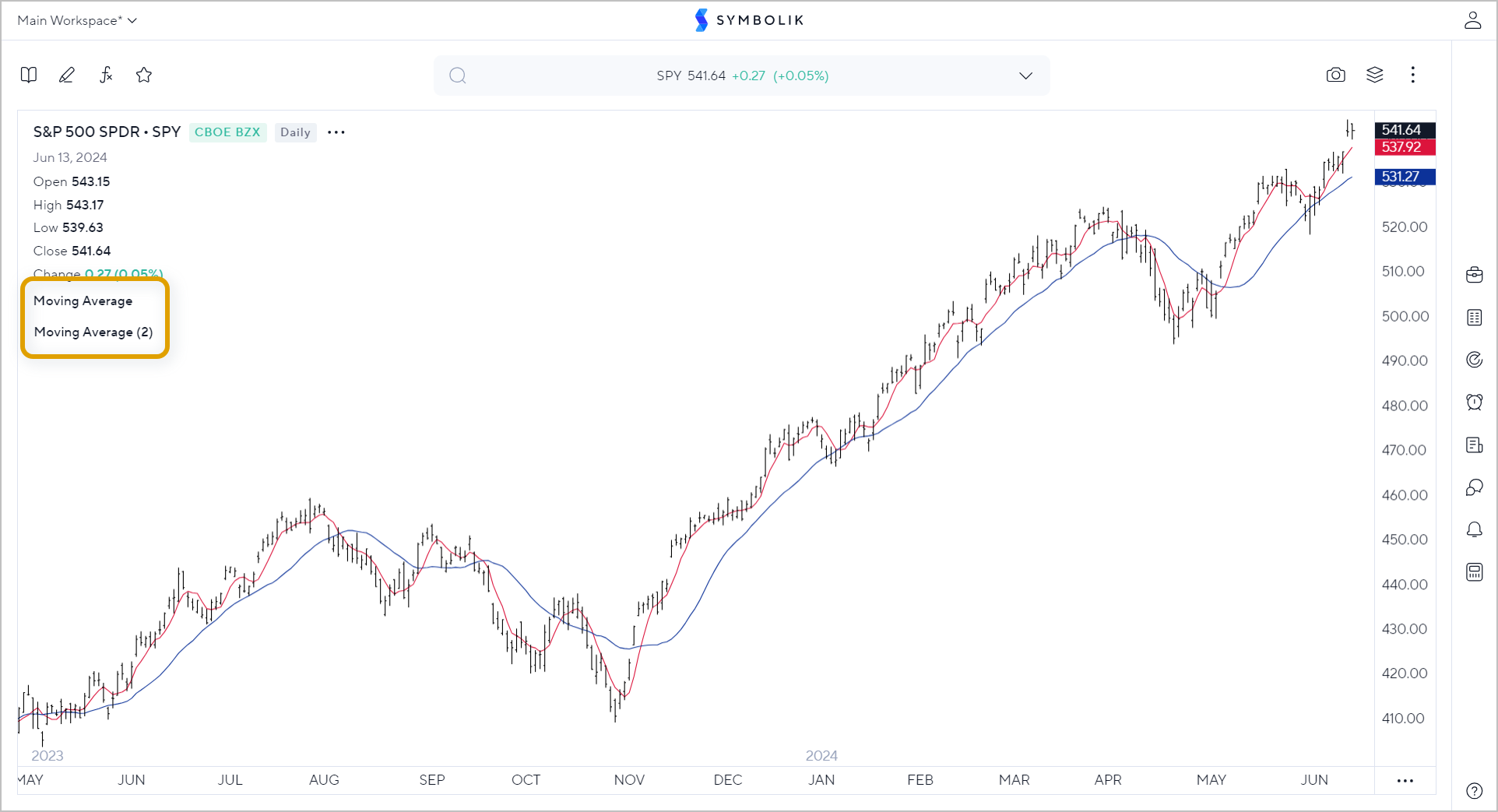Open the three-dot menu beside Daily
Screen dimensions: 1498x812
pyautogui.click(x=336, y=132)
